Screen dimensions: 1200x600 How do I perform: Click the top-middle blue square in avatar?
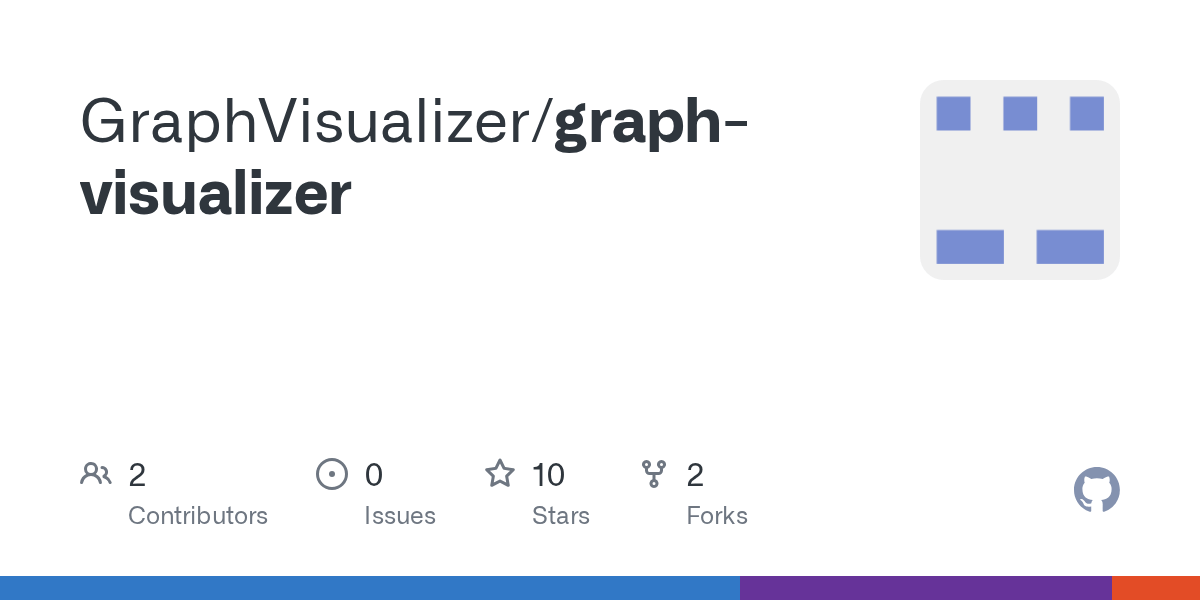pyautogui.click(x=1020, y=113)
